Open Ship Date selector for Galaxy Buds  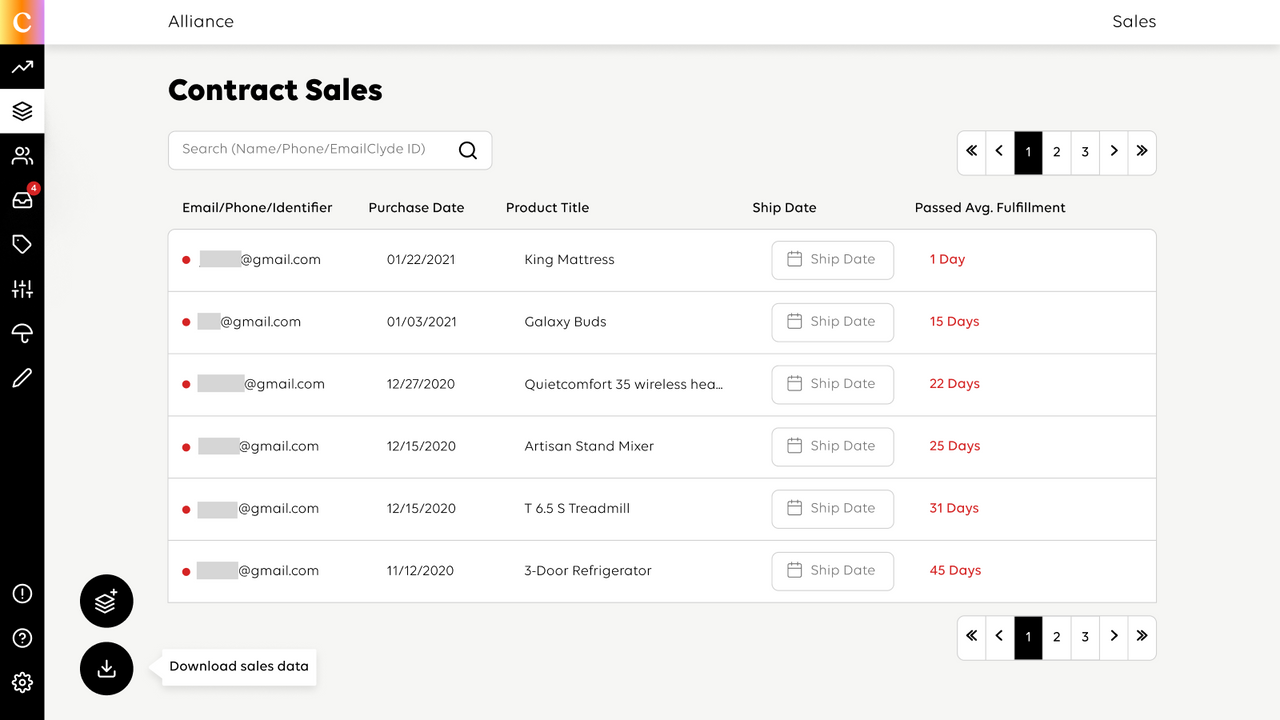point(832,321)
